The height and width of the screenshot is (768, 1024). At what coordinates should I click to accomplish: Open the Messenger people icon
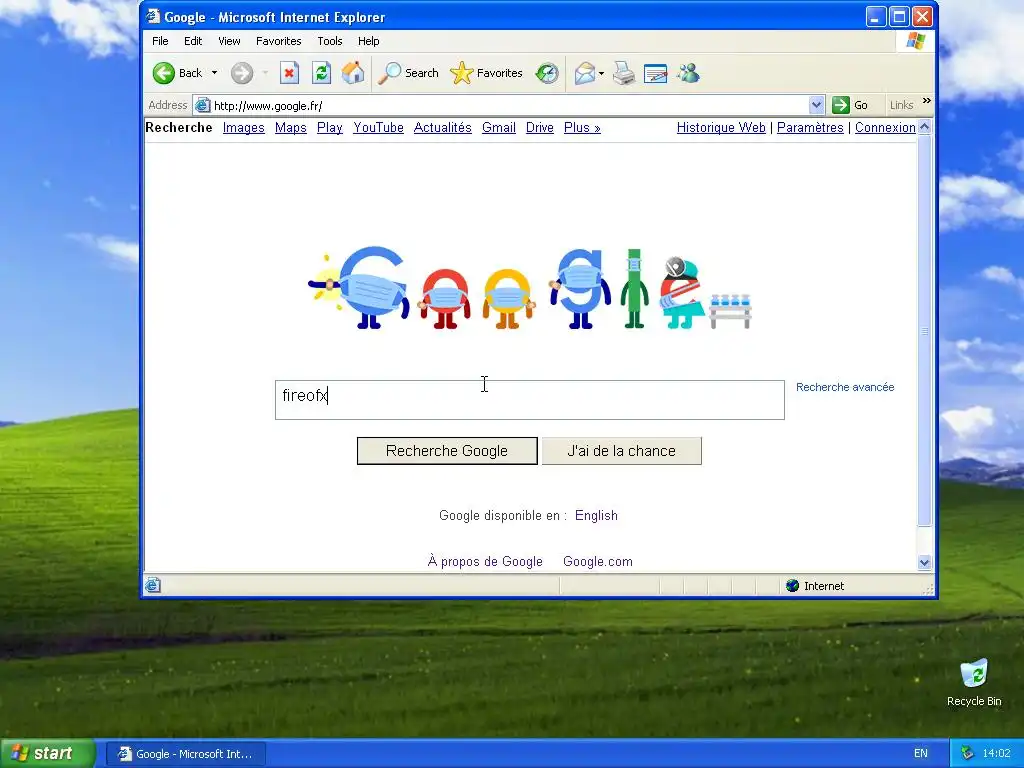tap(688, 73)
